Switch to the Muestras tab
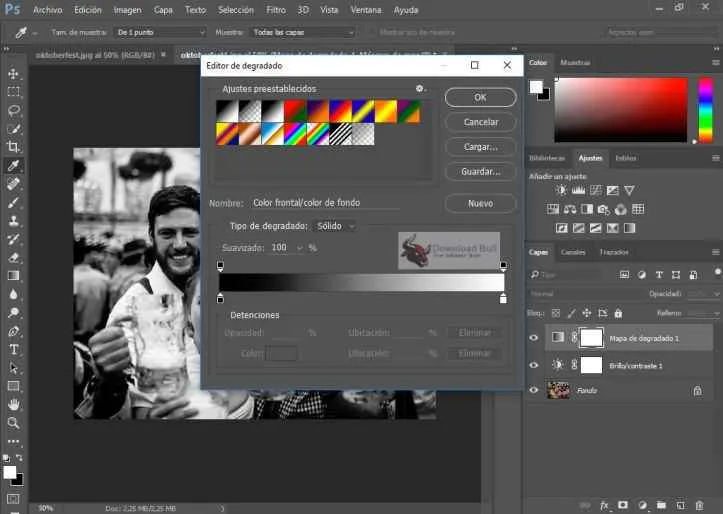The height and width of the screenshot is (514, 723). pos(575,63)
